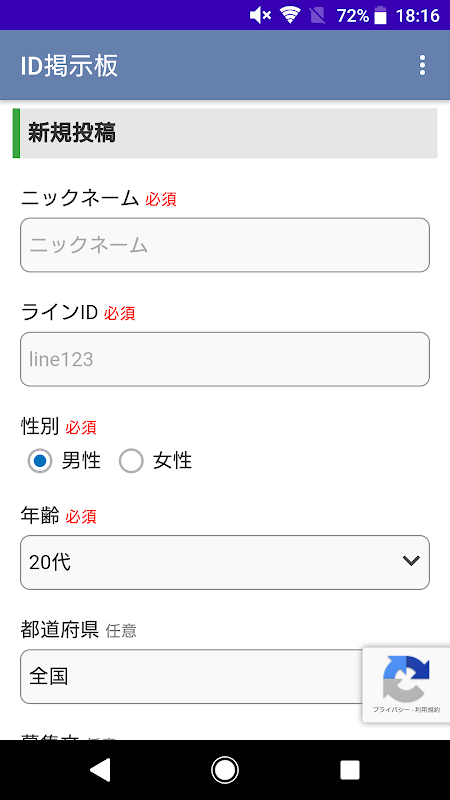Open the three-dot overflow menu
This screenshot has height=800, width=450.
[x=422, y=66]
